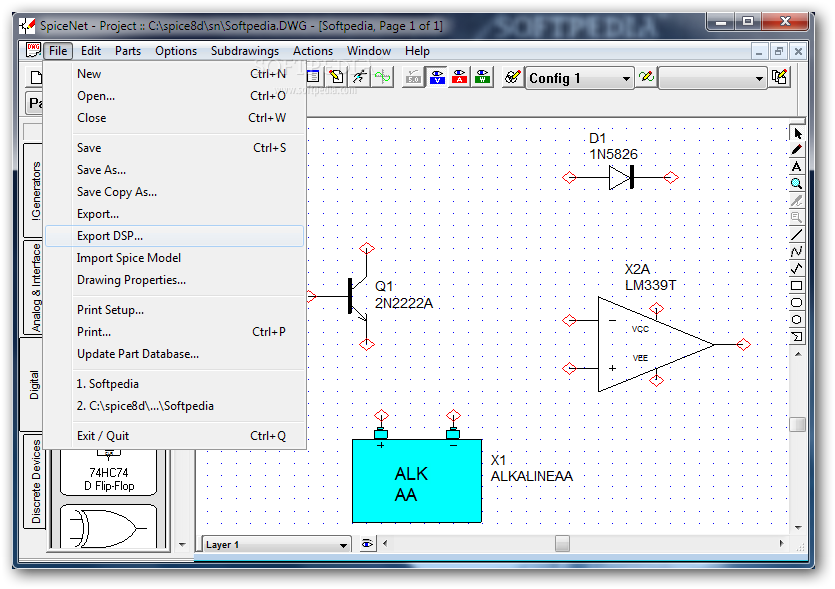
Task: Select the 74HC74 D Flip-Flop part
Action: [109, 472]
